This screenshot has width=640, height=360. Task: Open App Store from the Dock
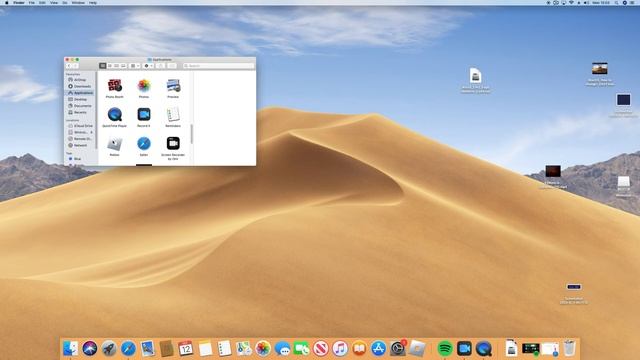378,349
